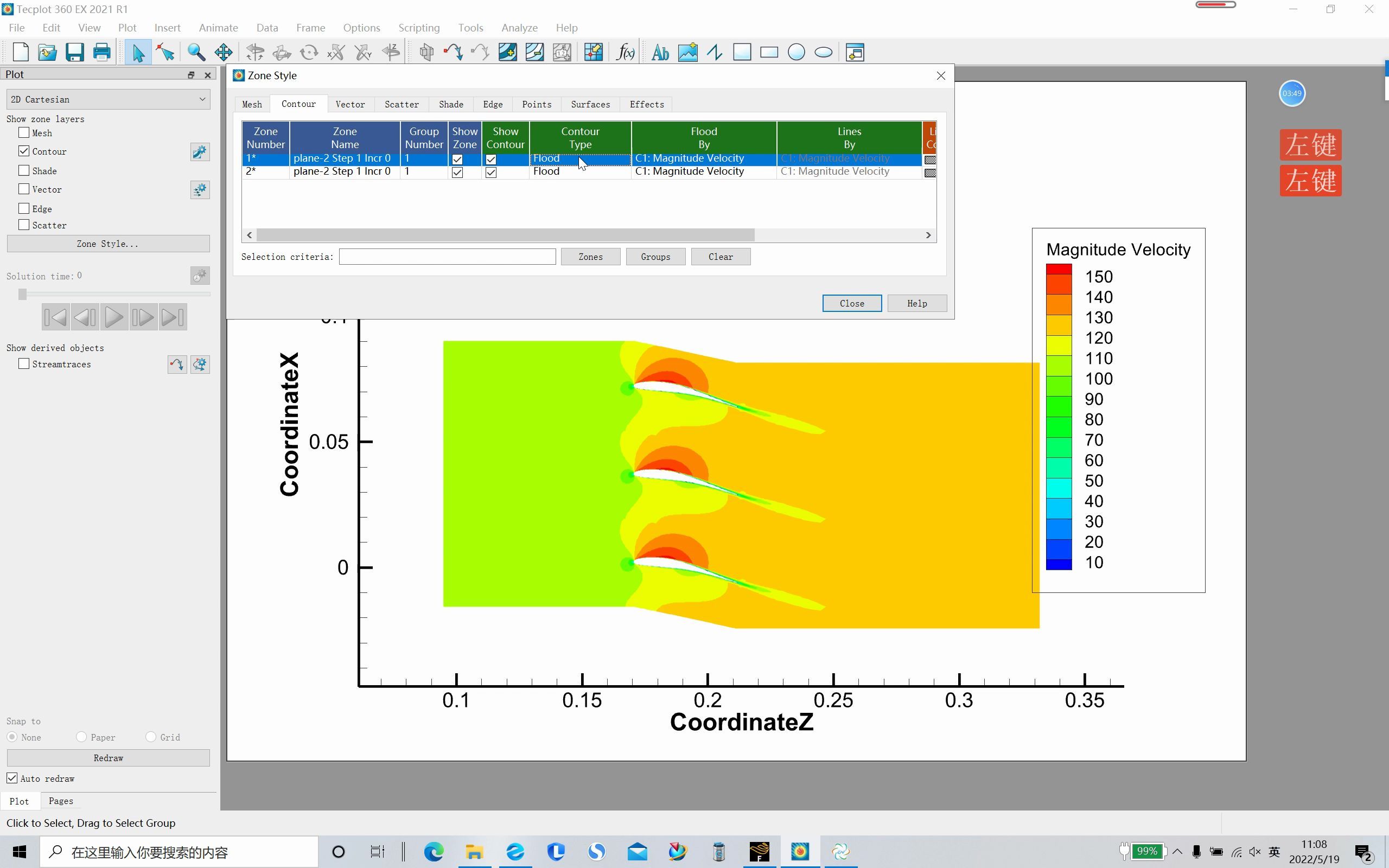Open Contour Type cell for zone 2
The image size is (1389, 868).
579,171
